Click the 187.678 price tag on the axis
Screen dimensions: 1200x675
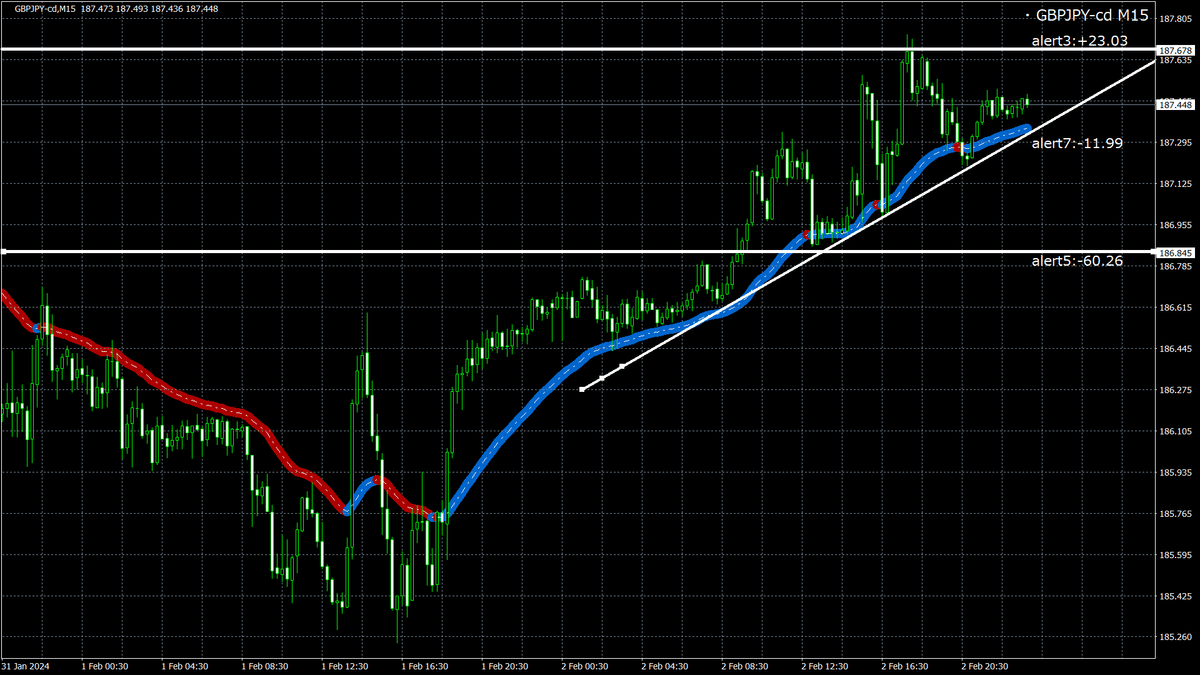click(1175, 50)
